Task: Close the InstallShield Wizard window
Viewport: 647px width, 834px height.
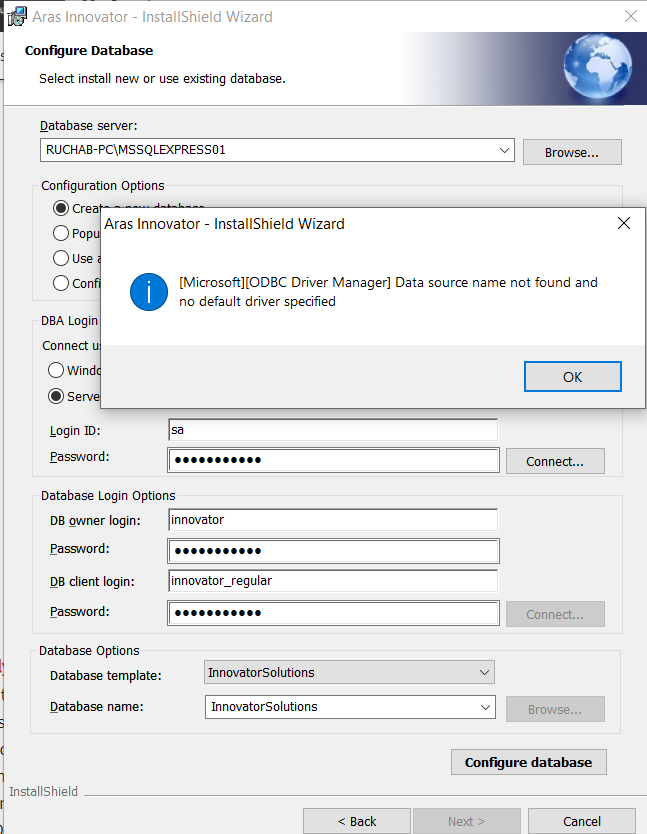Action: 628,16
